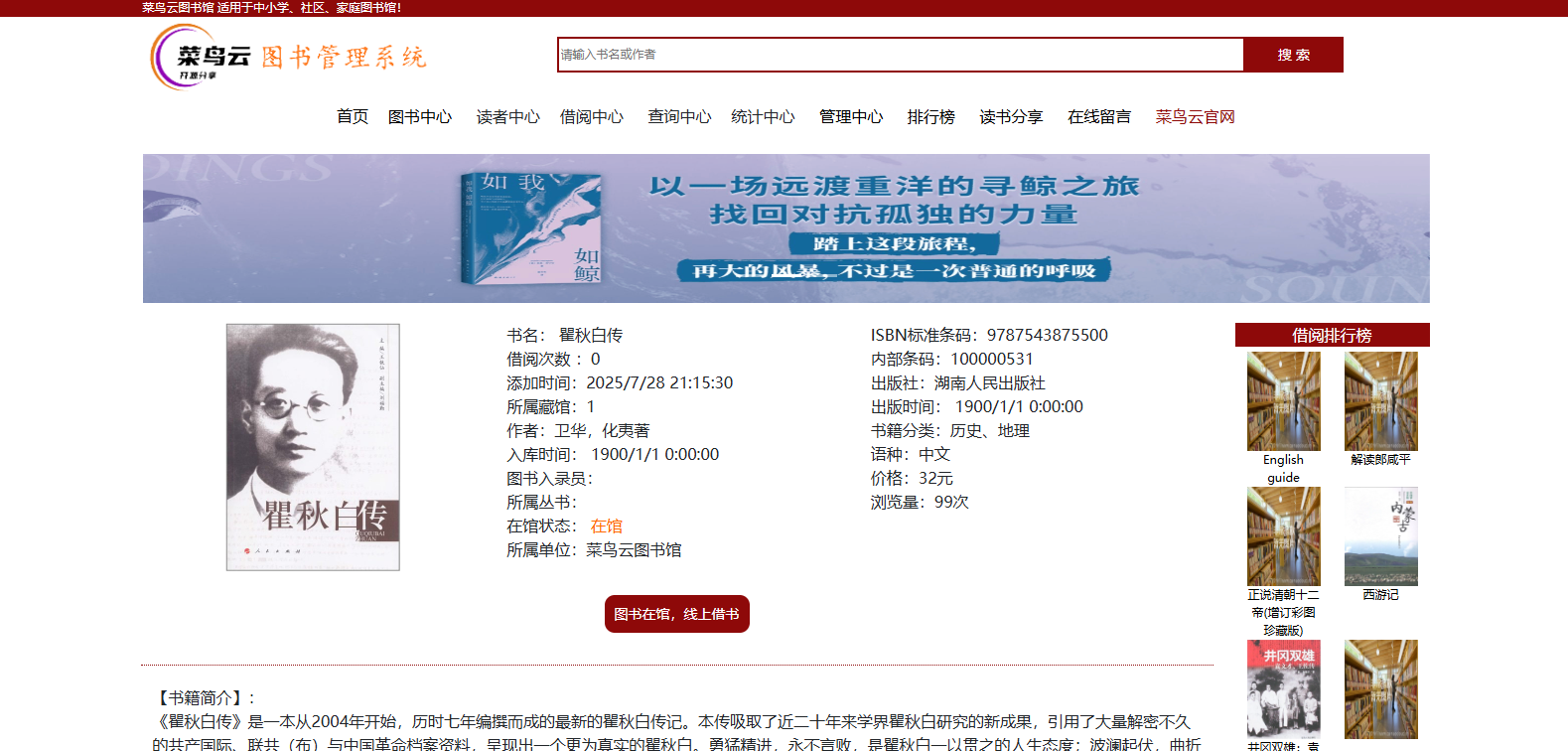Open the English guide title link
This screenshot has height=751, width=1568.
click(1283, 469)
